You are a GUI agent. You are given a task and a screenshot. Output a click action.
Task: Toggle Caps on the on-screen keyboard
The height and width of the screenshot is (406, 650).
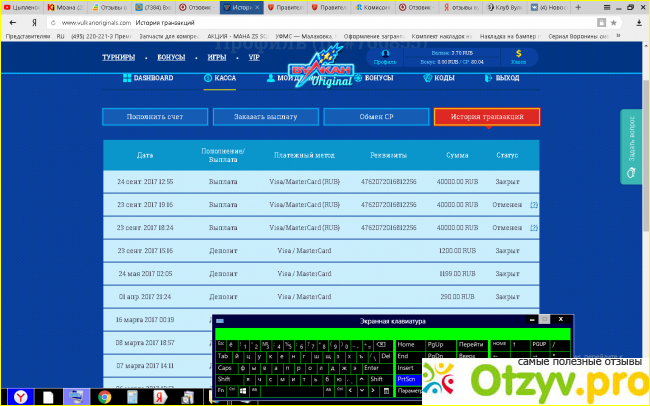pyautogui.click(x=225, y=367)
